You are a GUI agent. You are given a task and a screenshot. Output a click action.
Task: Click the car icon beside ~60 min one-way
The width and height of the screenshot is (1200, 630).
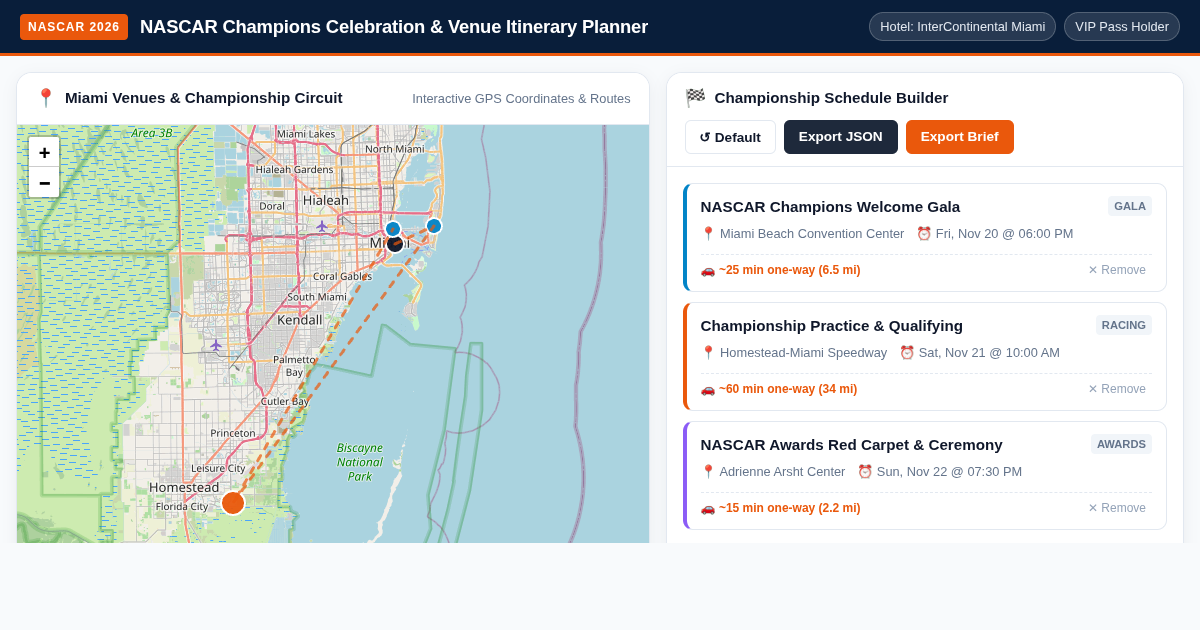coord(708,389)
